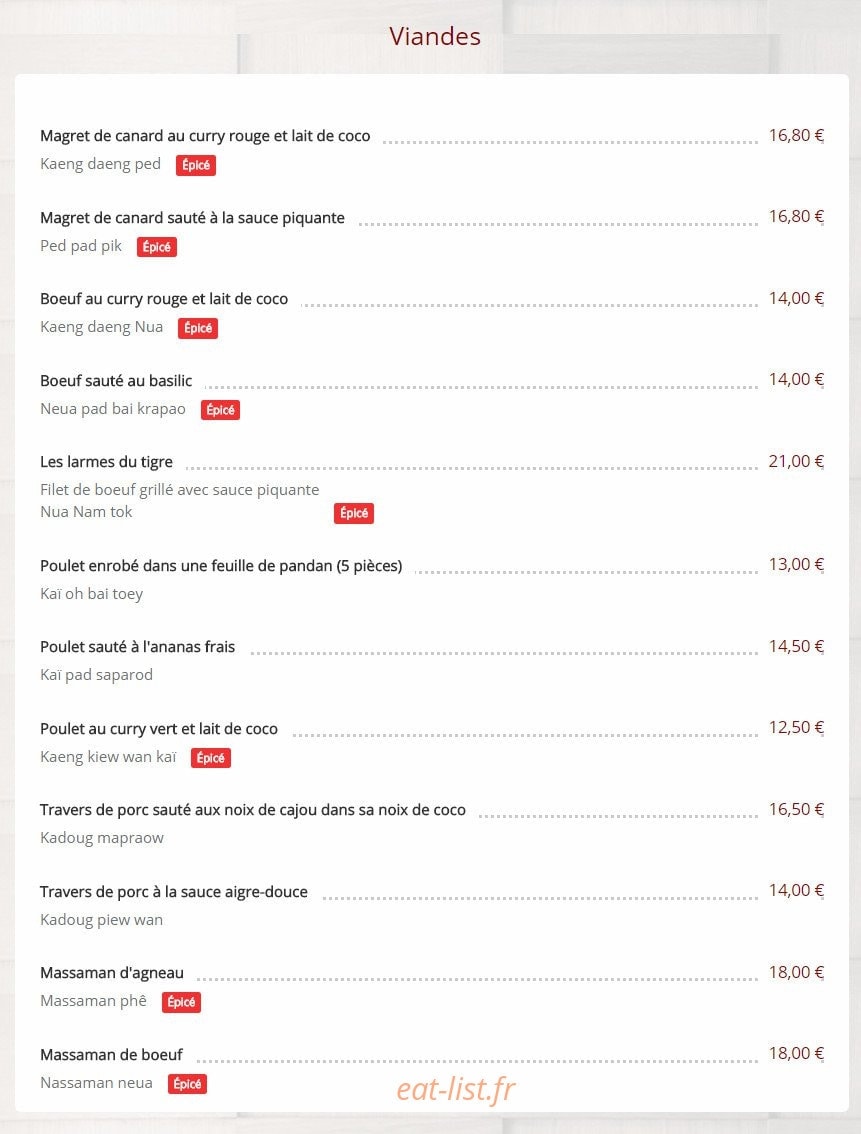Screen dimensions: 861x1134
Task: Click the 21,00 € price
Action: 796,461
